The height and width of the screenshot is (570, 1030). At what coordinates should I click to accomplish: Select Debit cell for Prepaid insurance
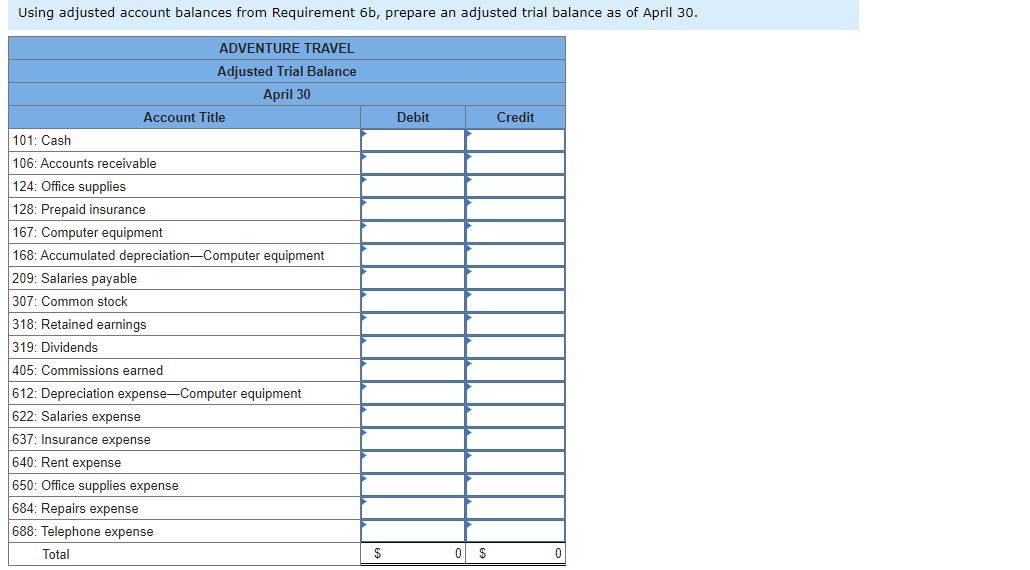[413, 209]
